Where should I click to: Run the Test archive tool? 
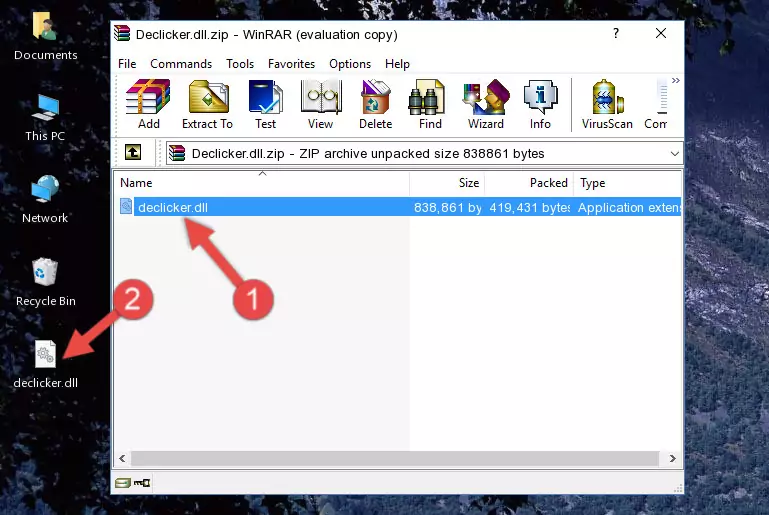(x=265, y=104)
